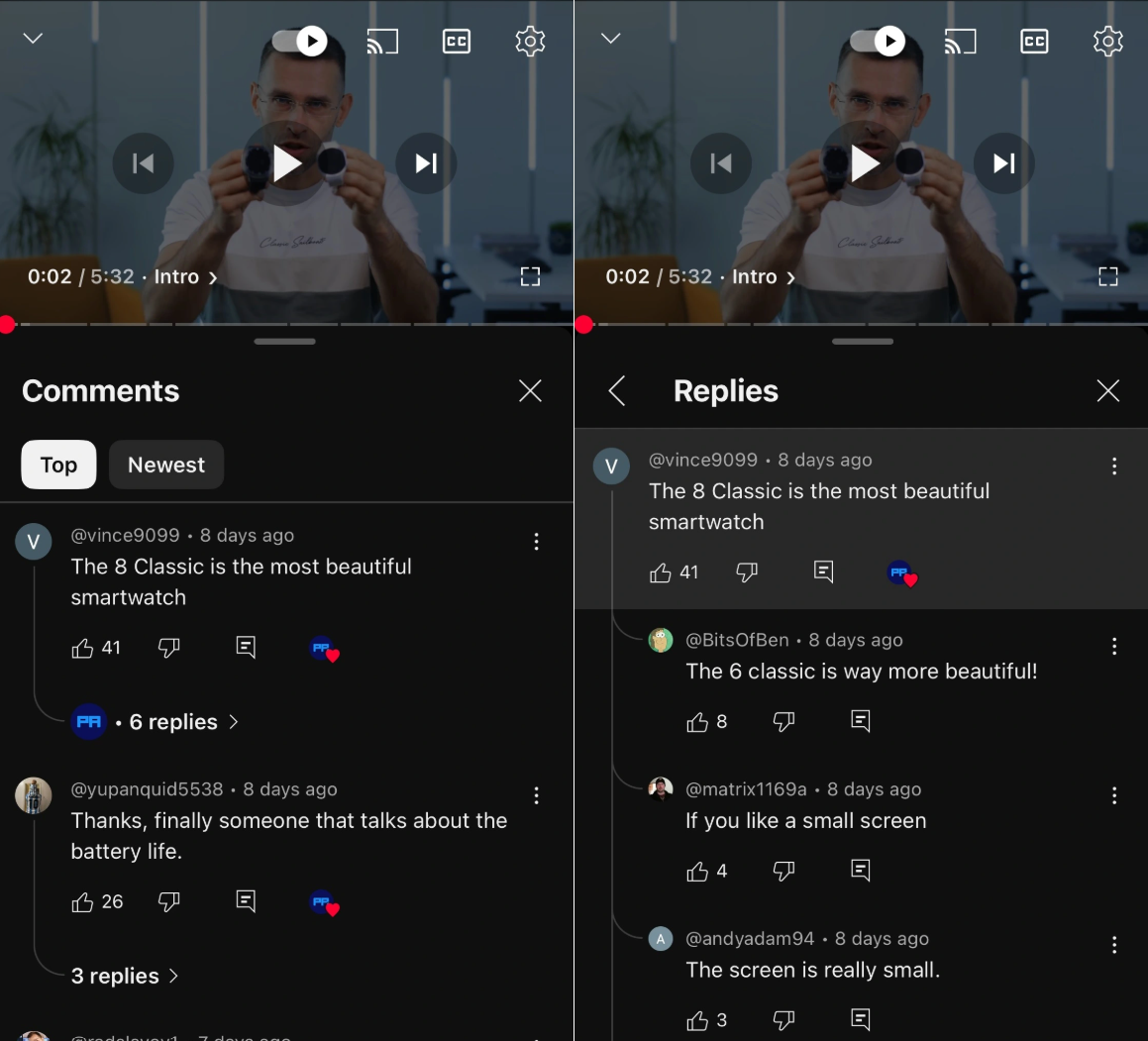Like @vince9099's comment in Comments panel

[83, 648]
